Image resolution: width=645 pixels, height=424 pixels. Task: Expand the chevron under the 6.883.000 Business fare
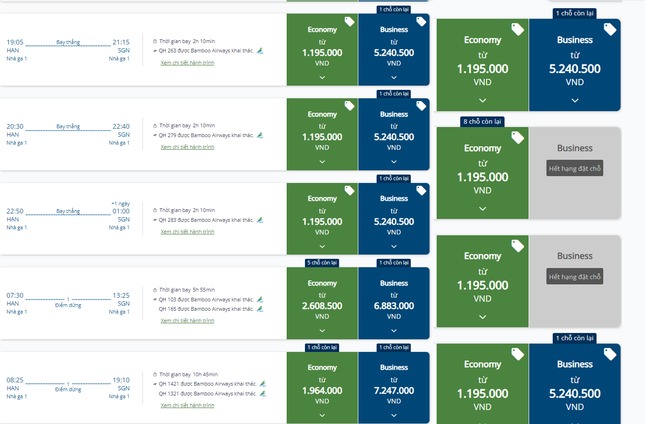coord(394,329)
